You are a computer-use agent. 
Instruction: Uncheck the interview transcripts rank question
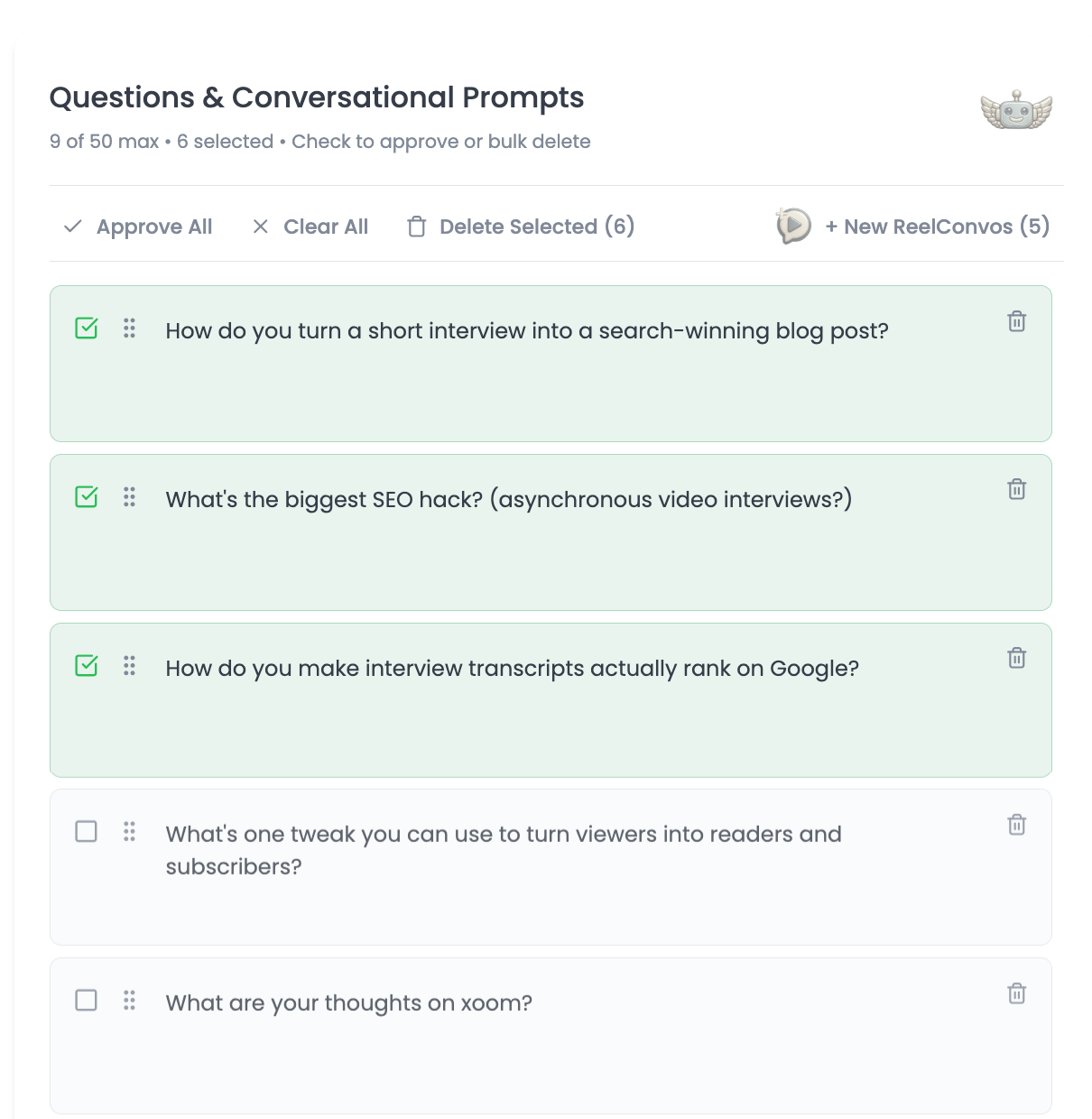[x=87, y=666]
